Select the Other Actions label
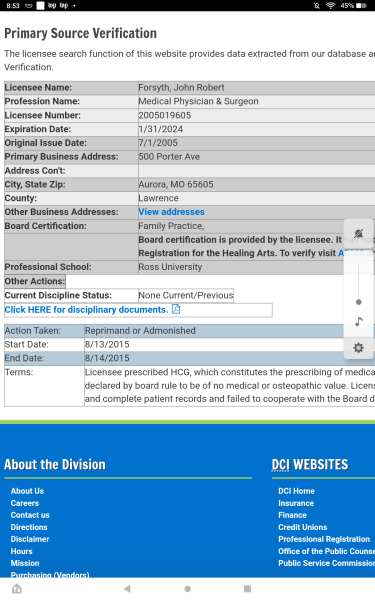The image size is (375, 600). [x=35, y=281]
